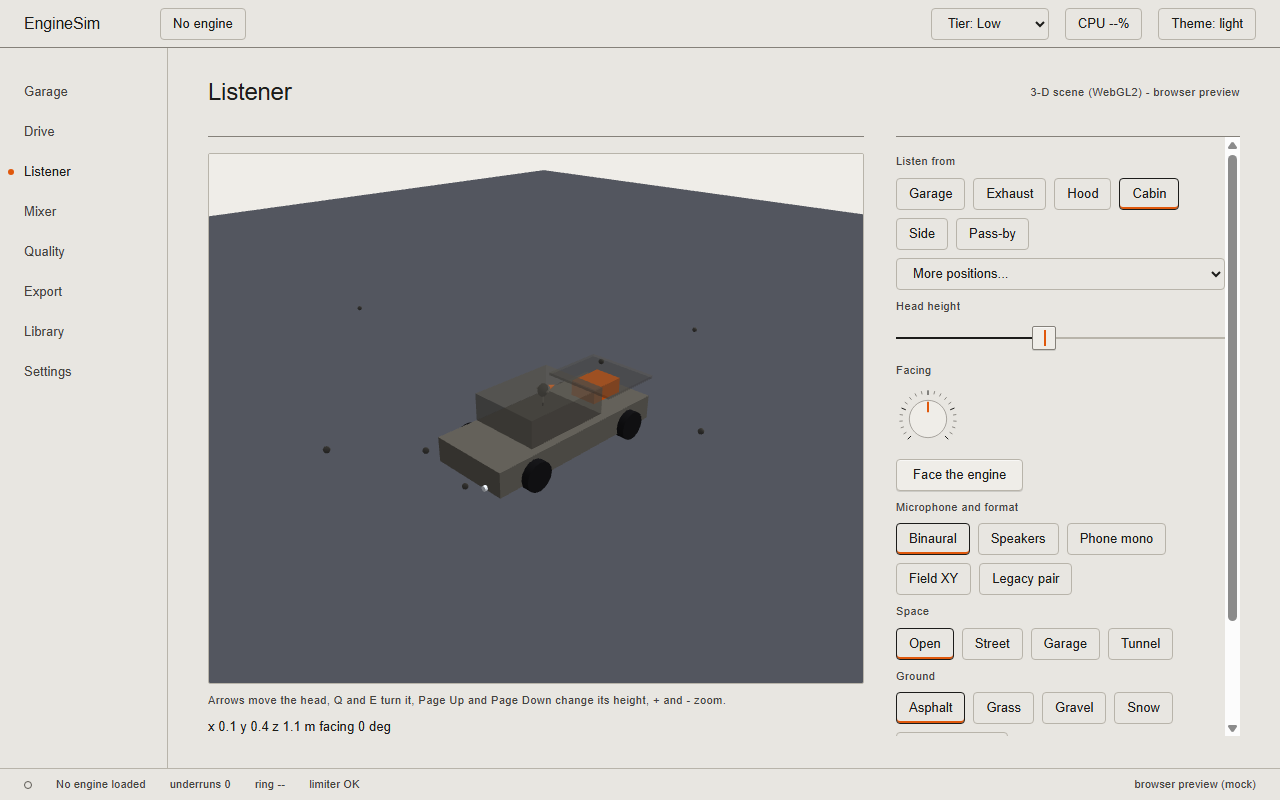Expand the More positions dropdown

pos(1060,274)
